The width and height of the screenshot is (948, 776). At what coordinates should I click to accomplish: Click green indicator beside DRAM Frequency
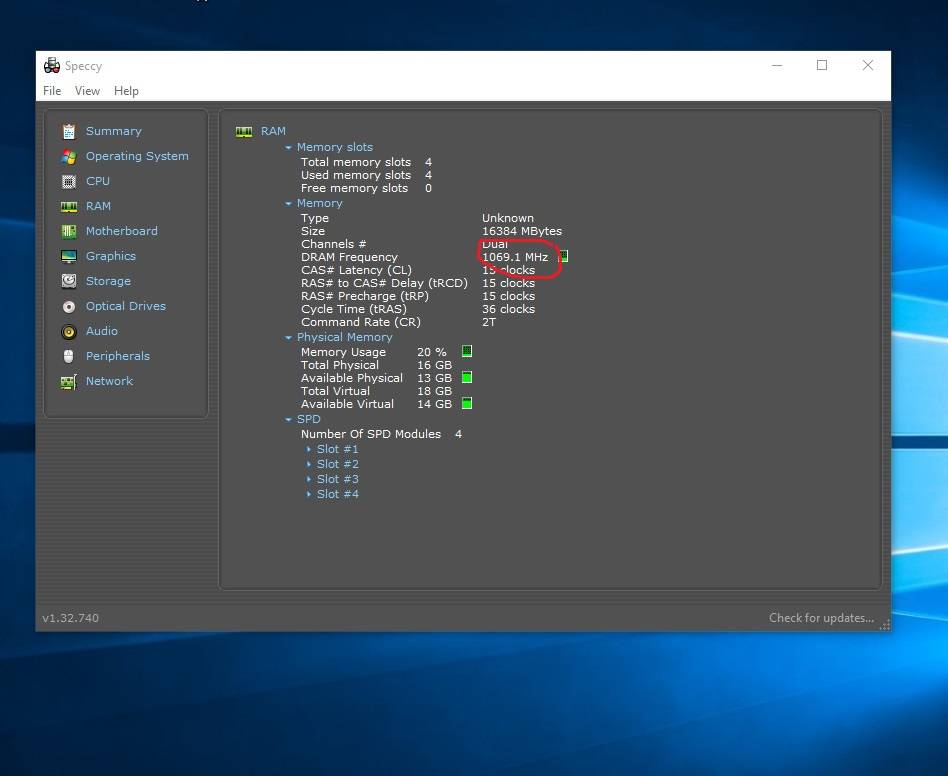pyautogui.click(x=563, y=257)
